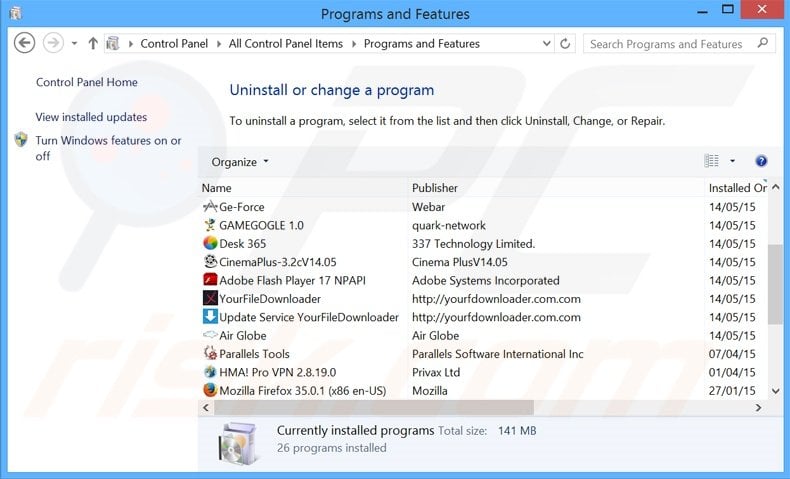This screenshot has width=790, height=479.
Task: Expand chevron after All Control Panel Items
Action: click(x=354, y=44)
